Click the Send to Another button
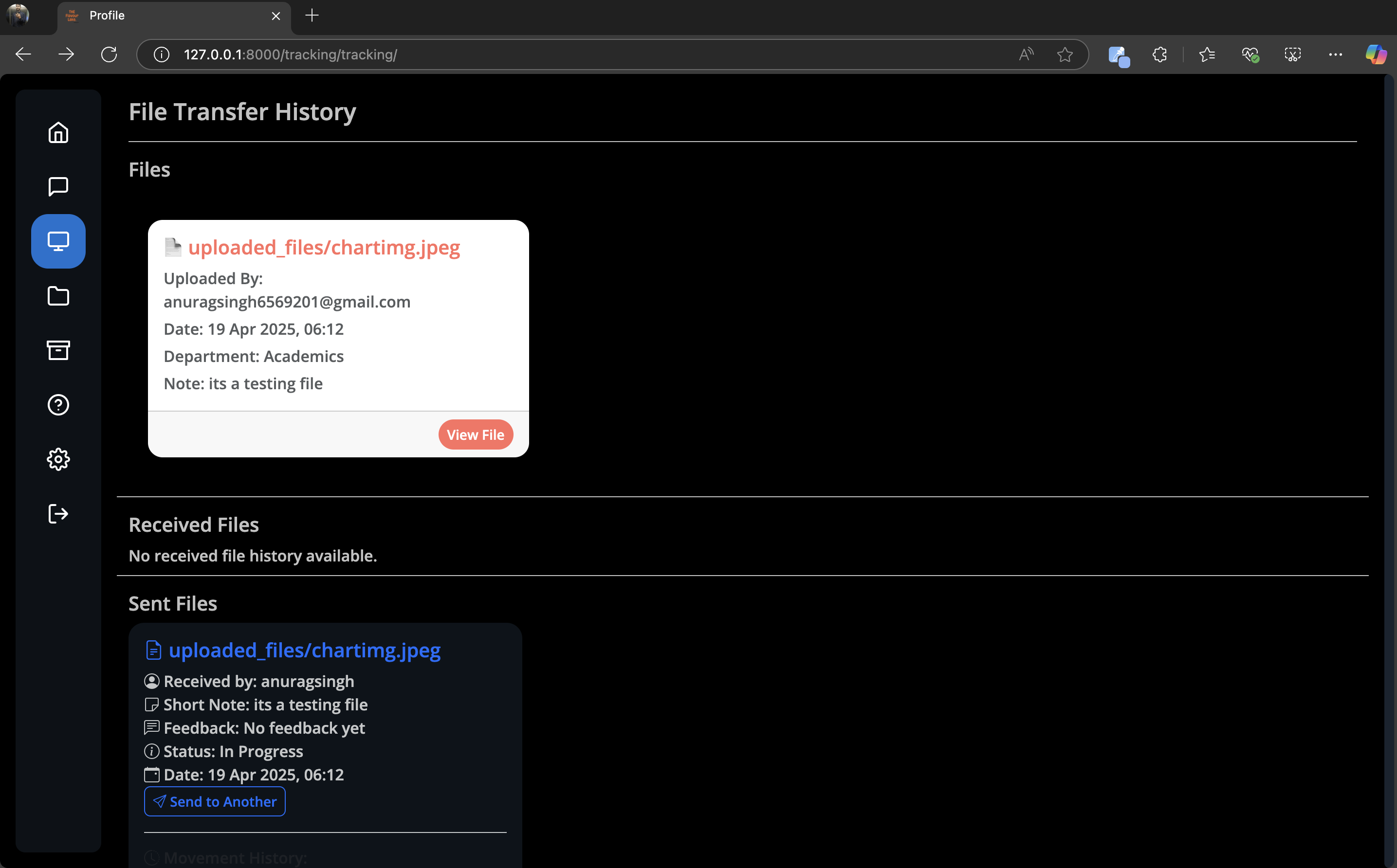The image size is (1397, 868). tap(215, 801)
